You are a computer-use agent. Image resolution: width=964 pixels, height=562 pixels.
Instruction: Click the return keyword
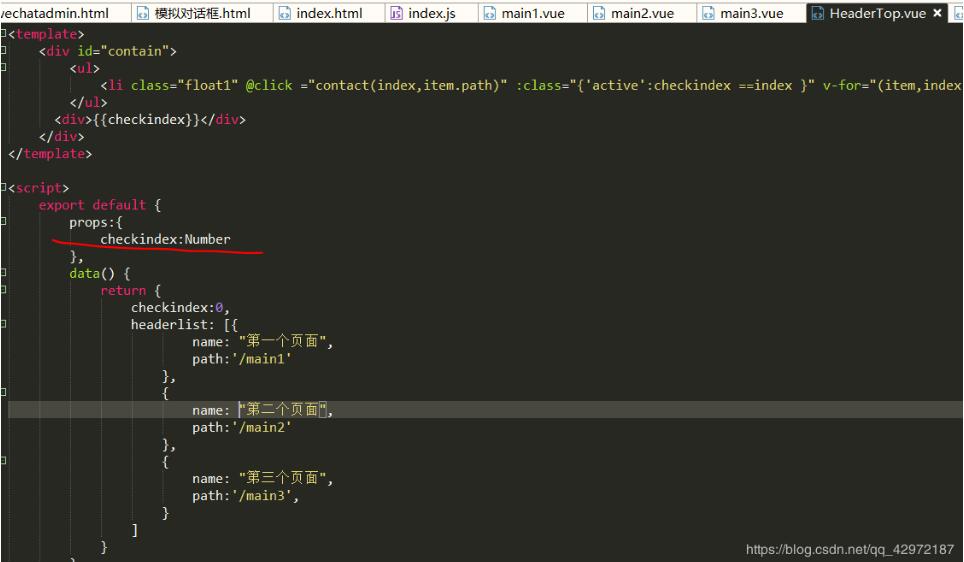tap(123, 290)
